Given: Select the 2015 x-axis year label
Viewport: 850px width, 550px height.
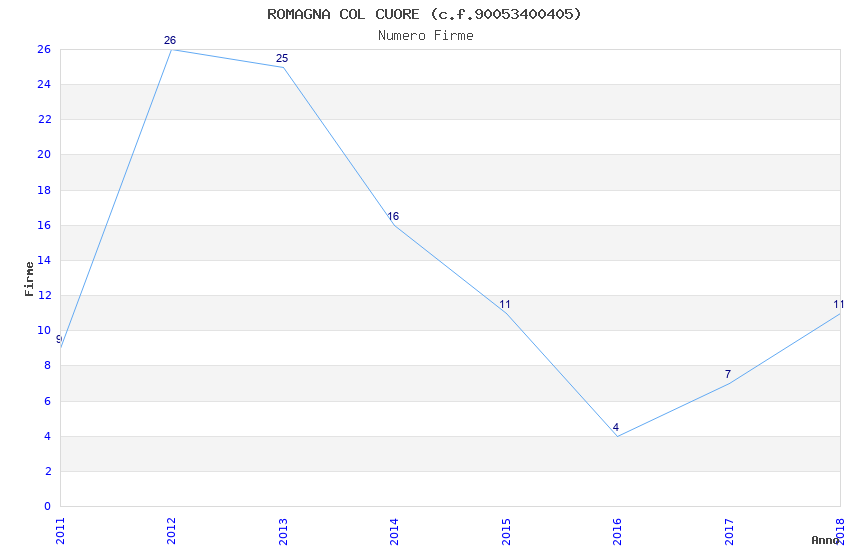Looking at the screenshot, I should pyautogui.click(x=506, y=531).
